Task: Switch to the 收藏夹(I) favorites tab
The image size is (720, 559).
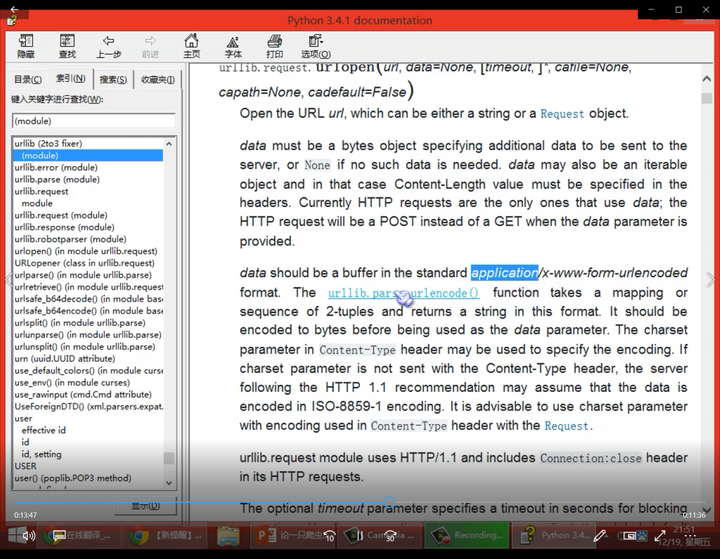Action: [158, 79]
